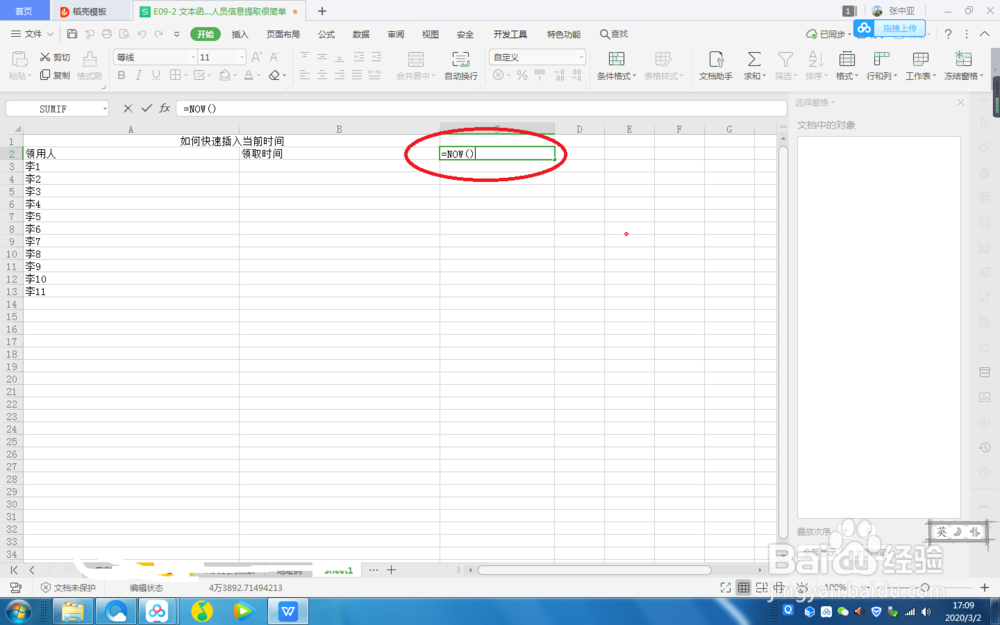Open the Developer Tools (开发工具) tab
Viewport: 1000px width, 625px height.
tap(510, 34)
